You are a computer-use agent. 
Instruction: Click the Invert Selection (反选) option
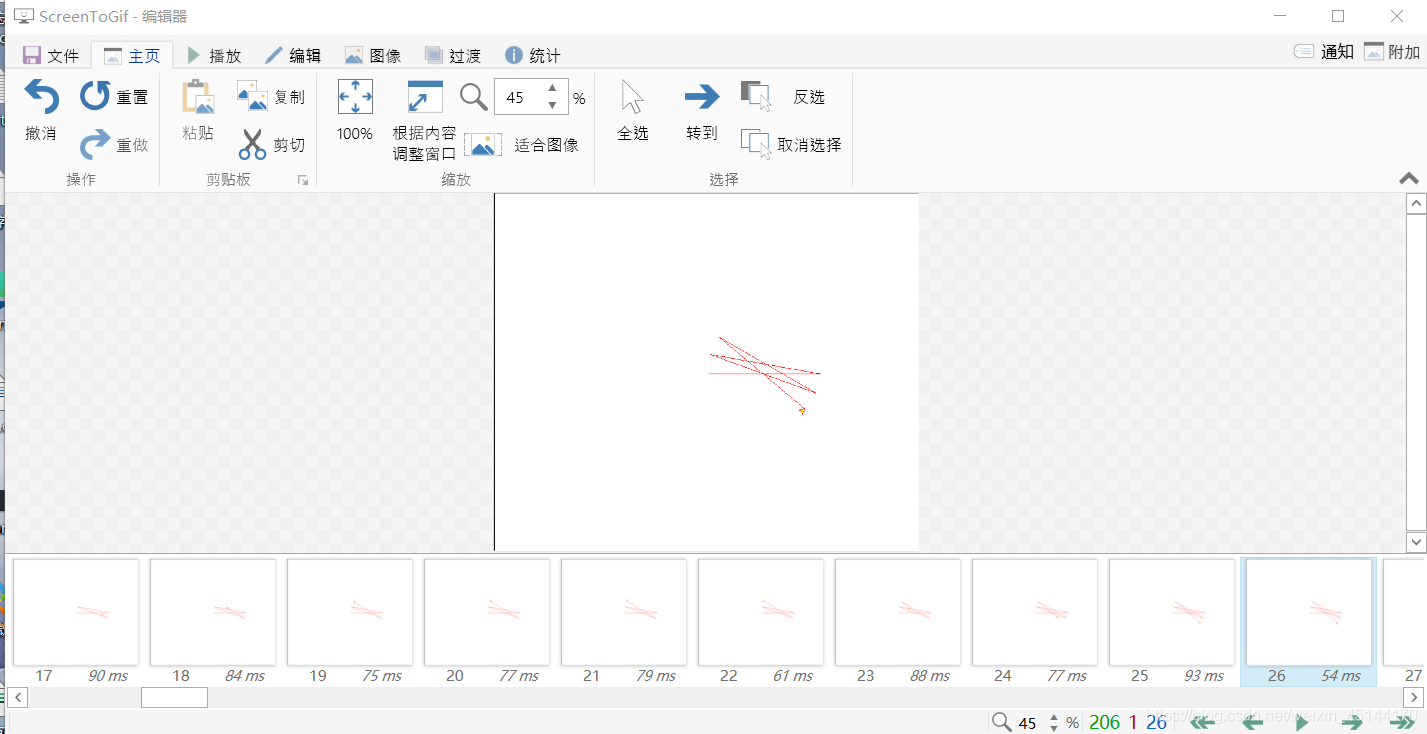click(790, 96)
